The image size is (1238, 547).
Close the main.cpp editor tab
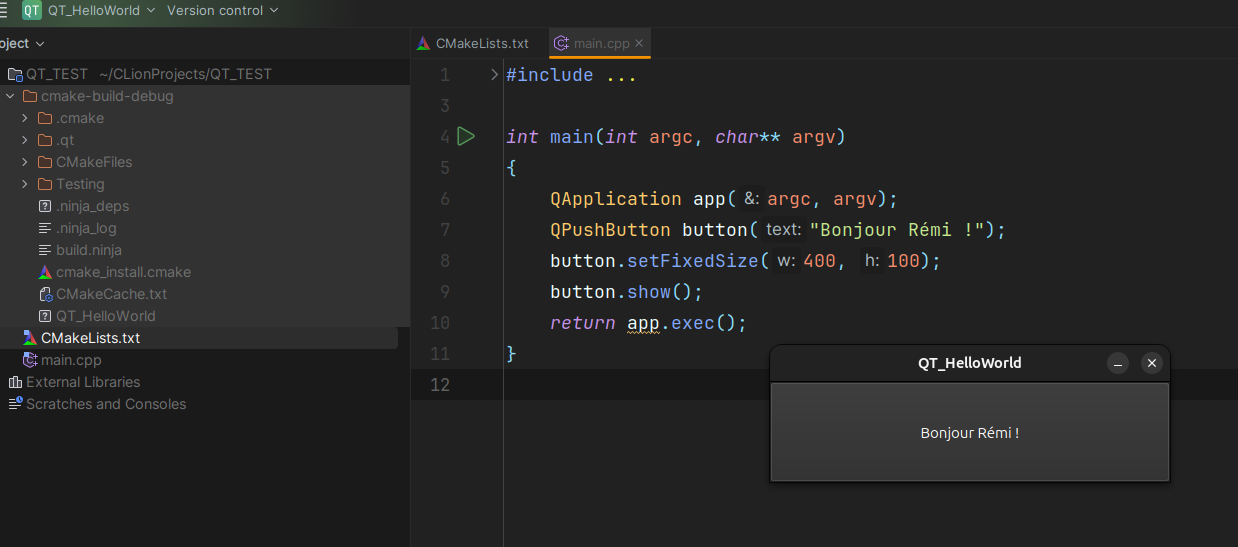click(x=639, y=43)
